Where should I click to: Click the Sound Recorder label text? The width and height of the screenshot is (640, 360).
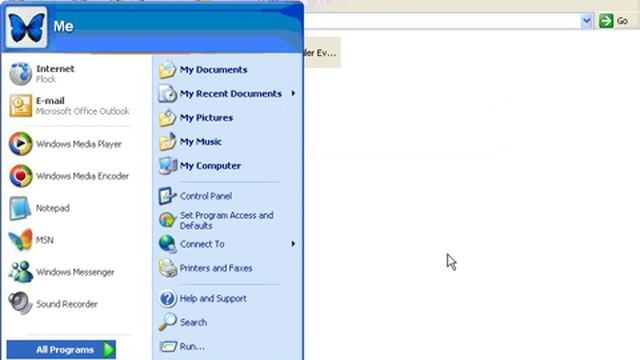coord(67,304)
